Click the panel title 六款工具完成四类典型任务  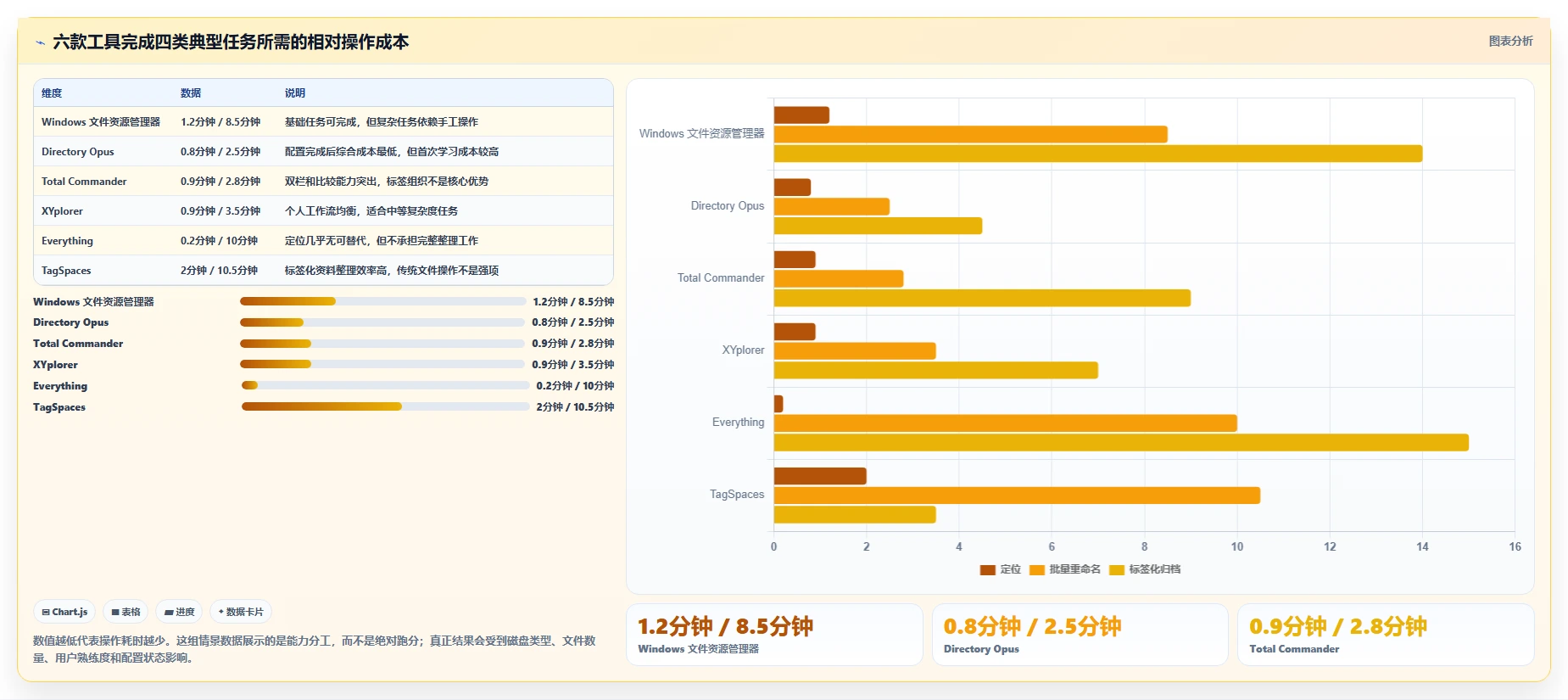click(231, 42)
